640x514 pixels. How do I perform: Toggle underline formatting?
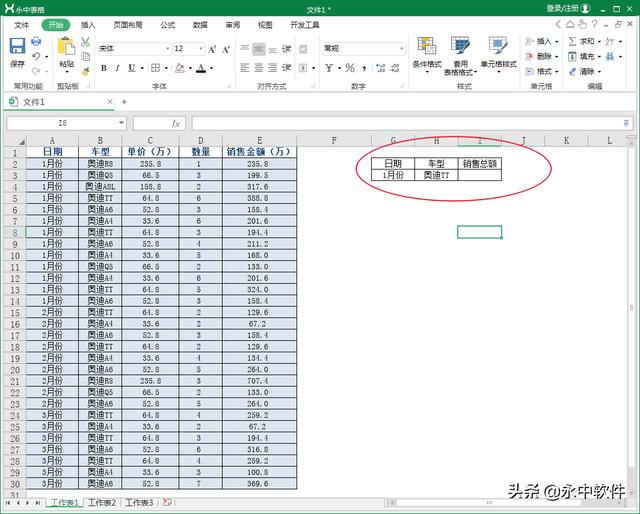pos(131,68)
